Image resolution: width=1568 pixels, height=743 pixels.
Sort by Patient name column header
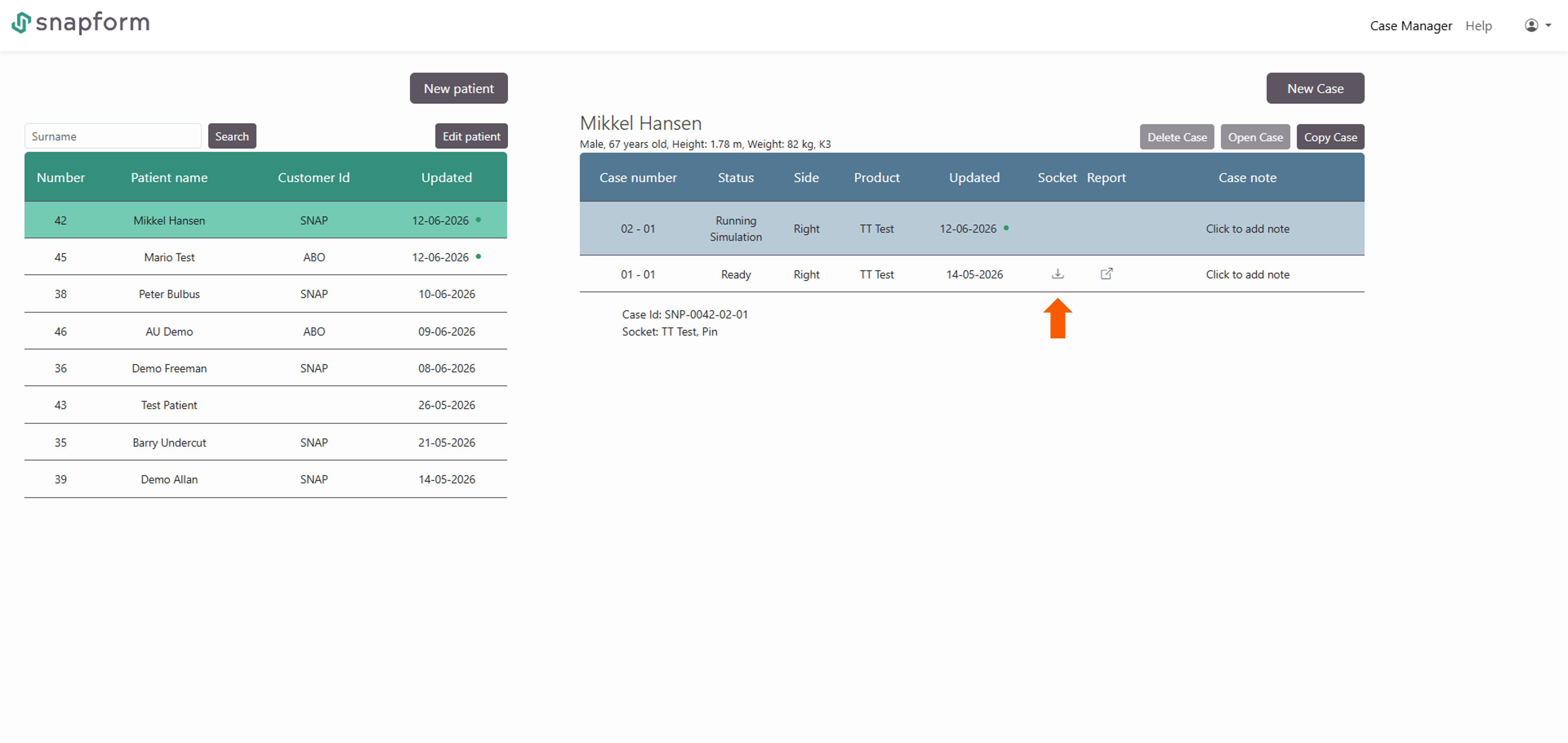tap(169, 177)
